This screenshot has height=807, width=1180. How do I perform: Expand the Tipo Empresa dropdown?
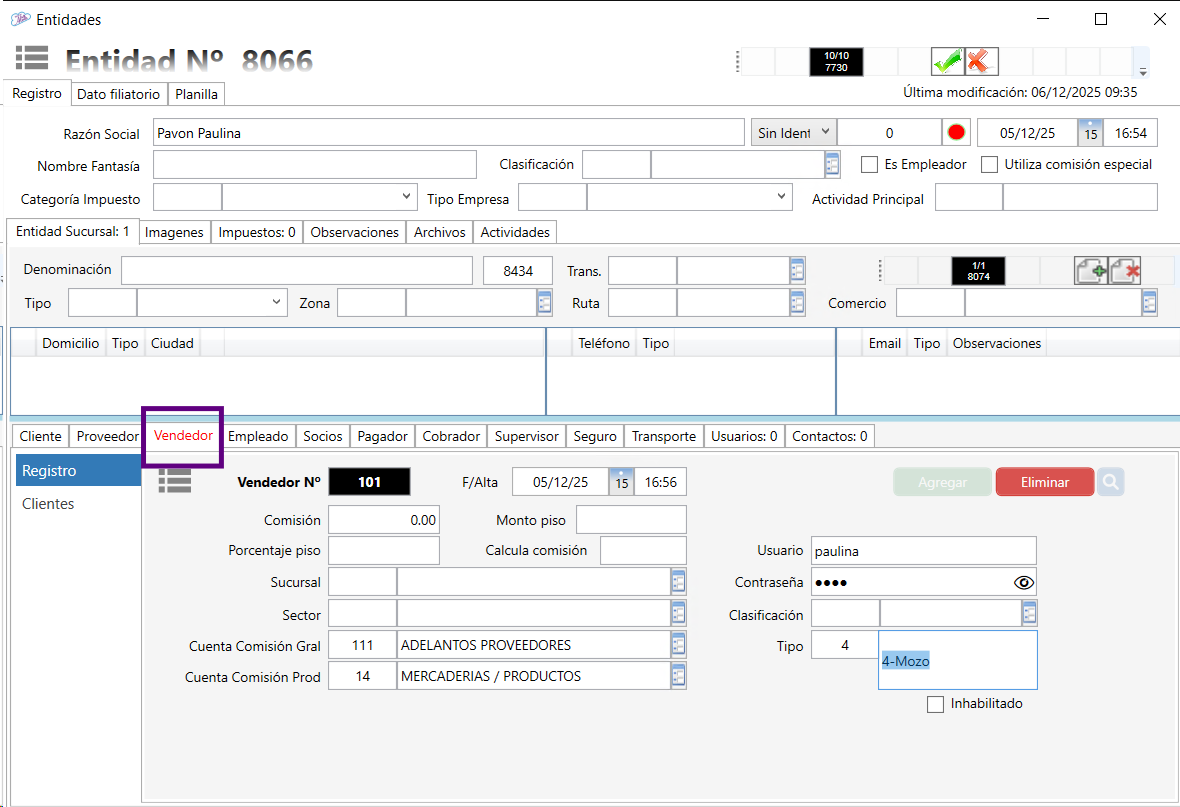(782, 197)
